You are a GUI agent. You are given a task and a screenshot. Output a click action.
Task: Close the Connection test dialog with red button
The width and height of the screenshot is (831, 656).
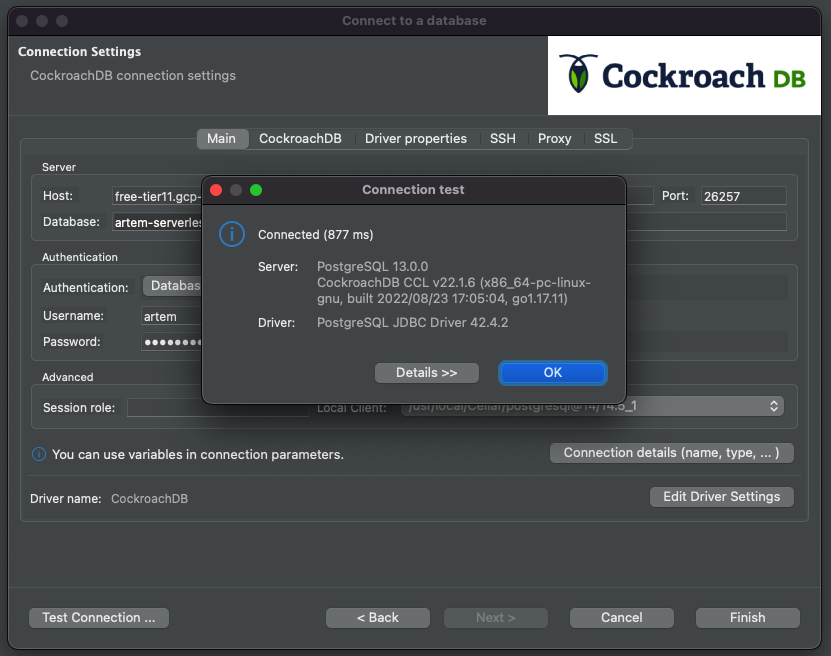(216, 190)
